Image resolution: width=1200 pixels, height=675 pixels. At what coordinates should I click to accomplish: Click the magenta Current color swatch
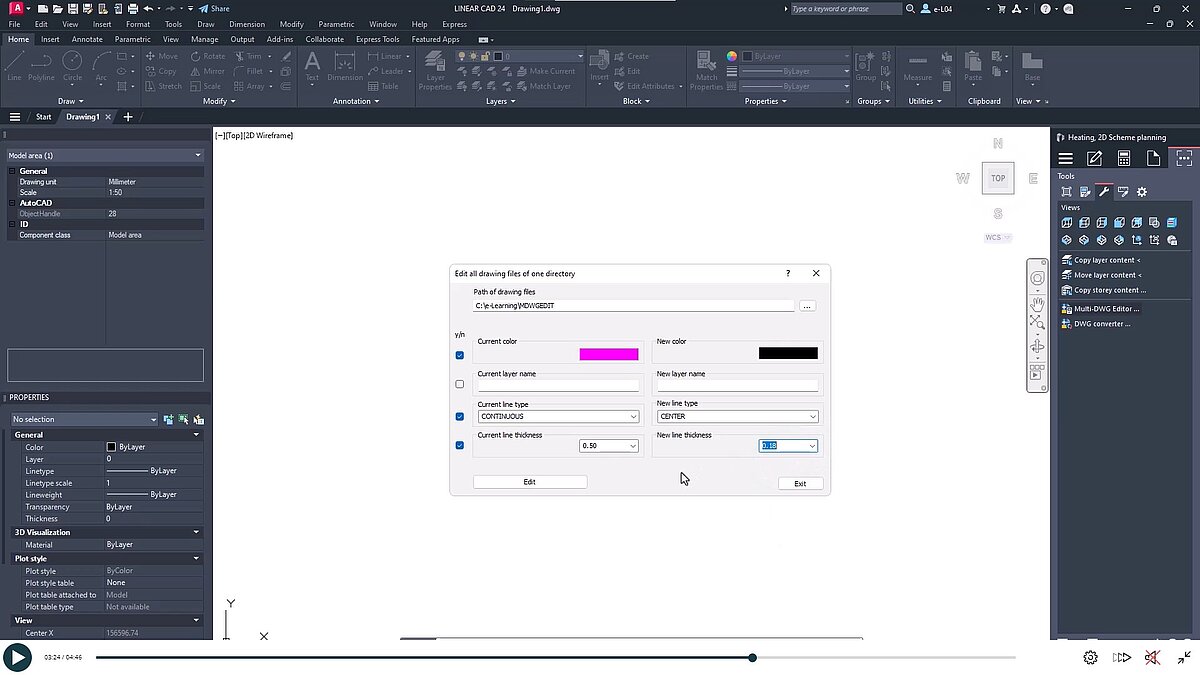coord(608,354)
